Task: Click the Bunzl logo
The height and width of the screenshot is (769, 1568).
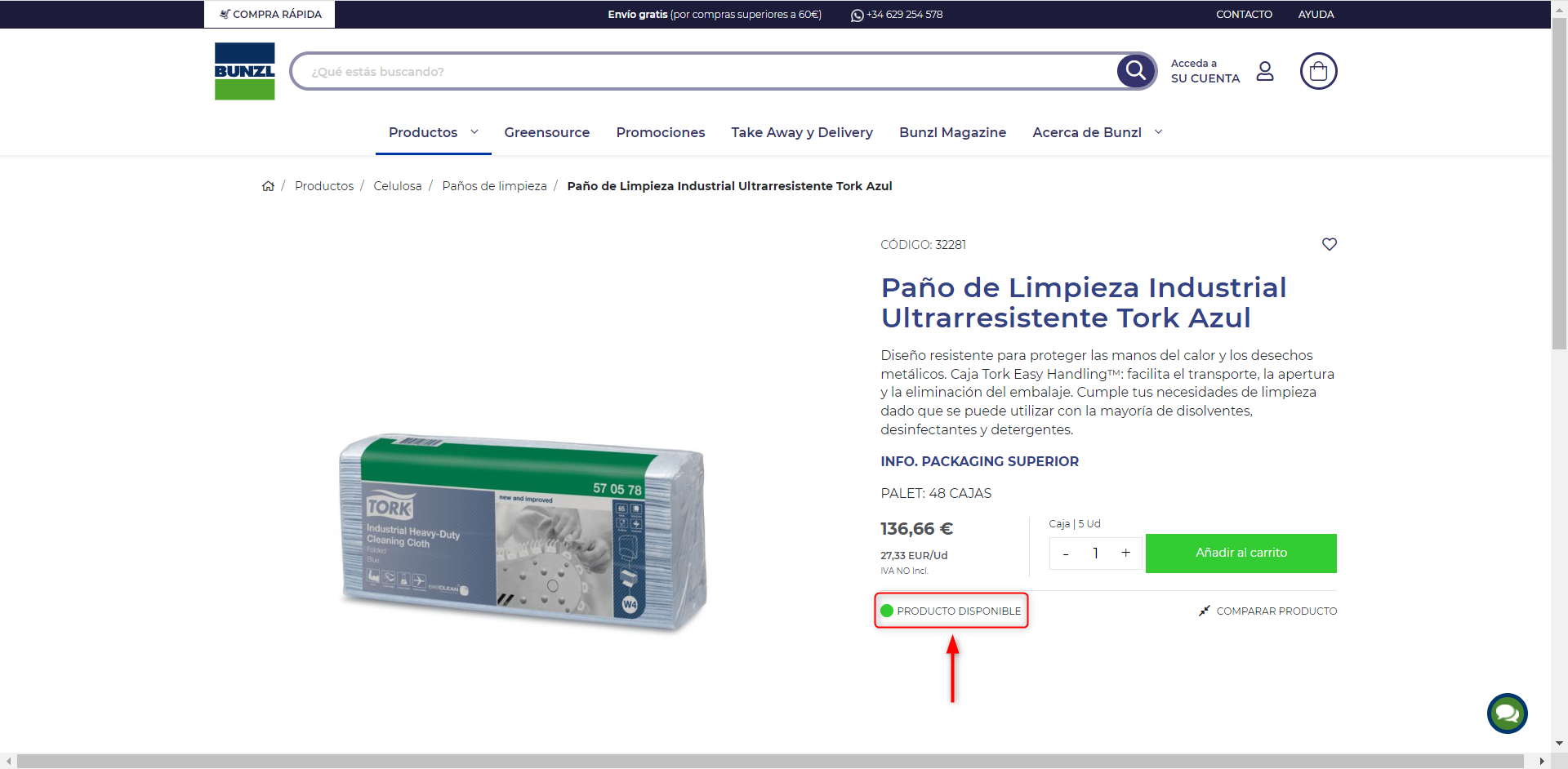Action: click(245, 71)
